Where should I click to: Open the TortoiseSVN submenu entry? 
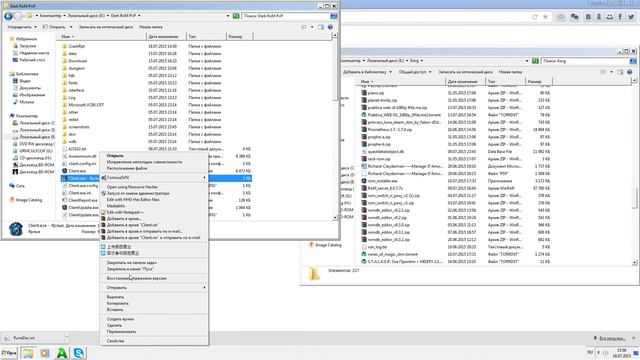[x=154, y=178]
